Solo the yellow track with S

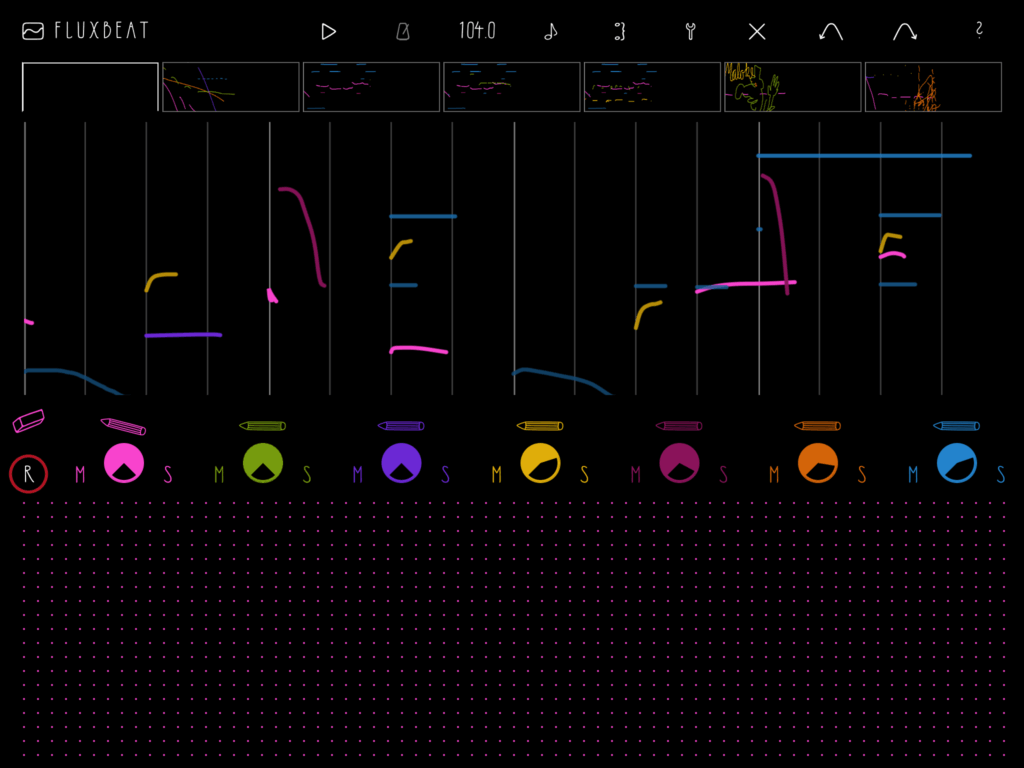click(584, 475)
